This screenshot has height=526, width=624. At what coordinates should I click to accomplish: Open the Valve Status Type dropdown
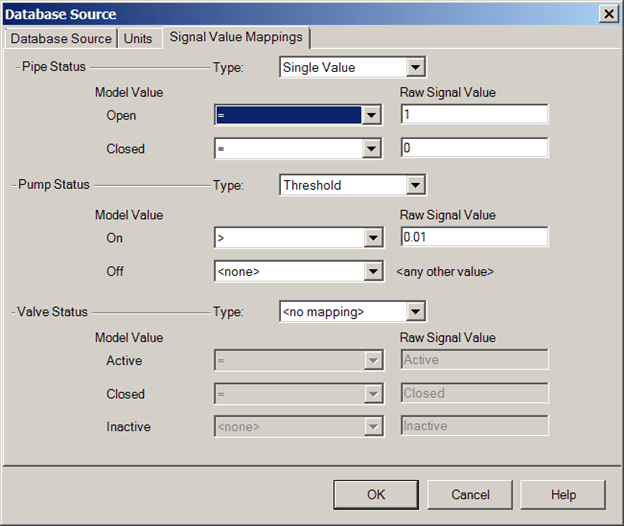[x=353, y=312]
